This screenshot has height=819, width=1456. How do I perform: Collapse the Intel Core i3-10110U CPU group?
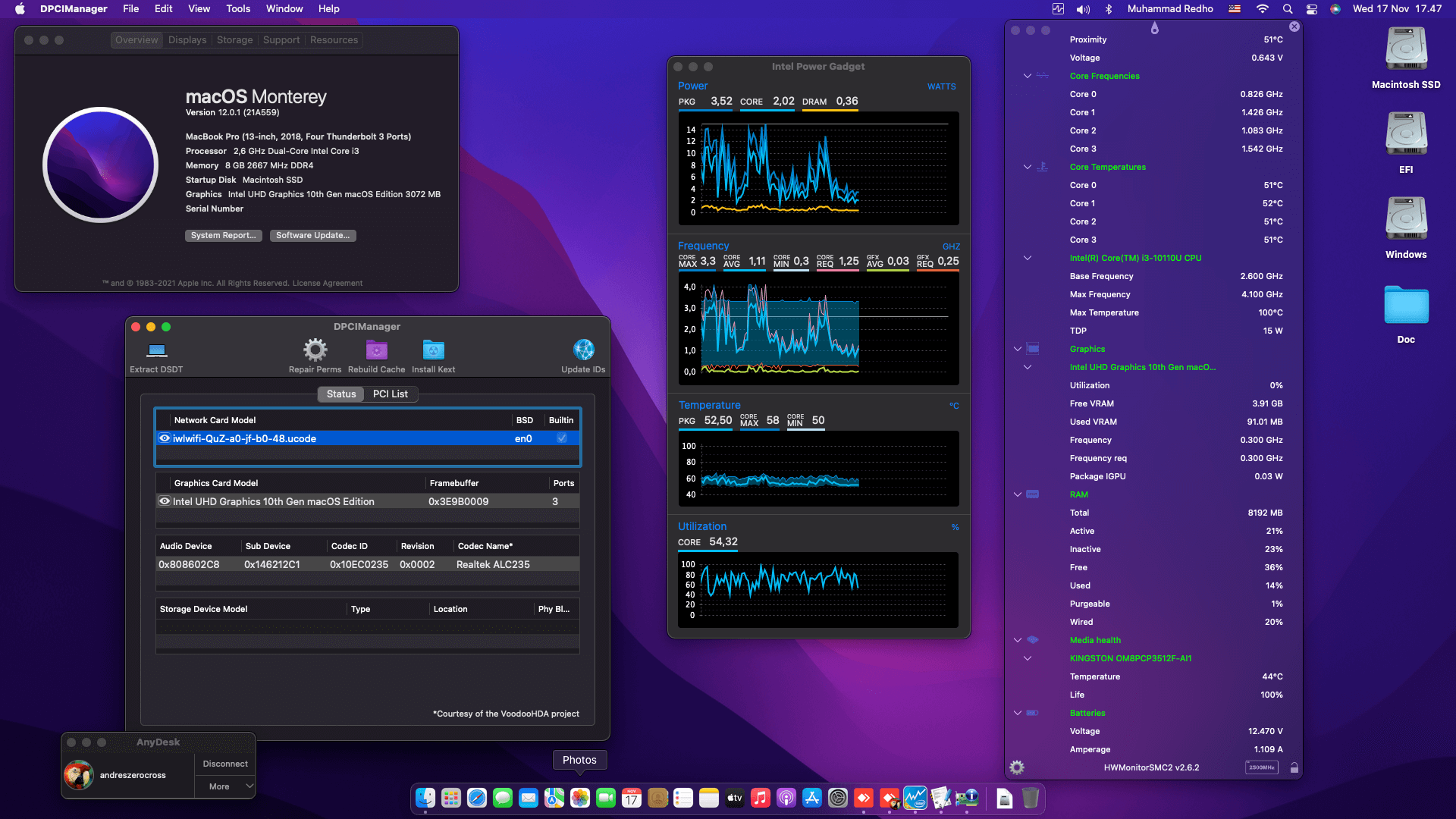click(1028, 258)
